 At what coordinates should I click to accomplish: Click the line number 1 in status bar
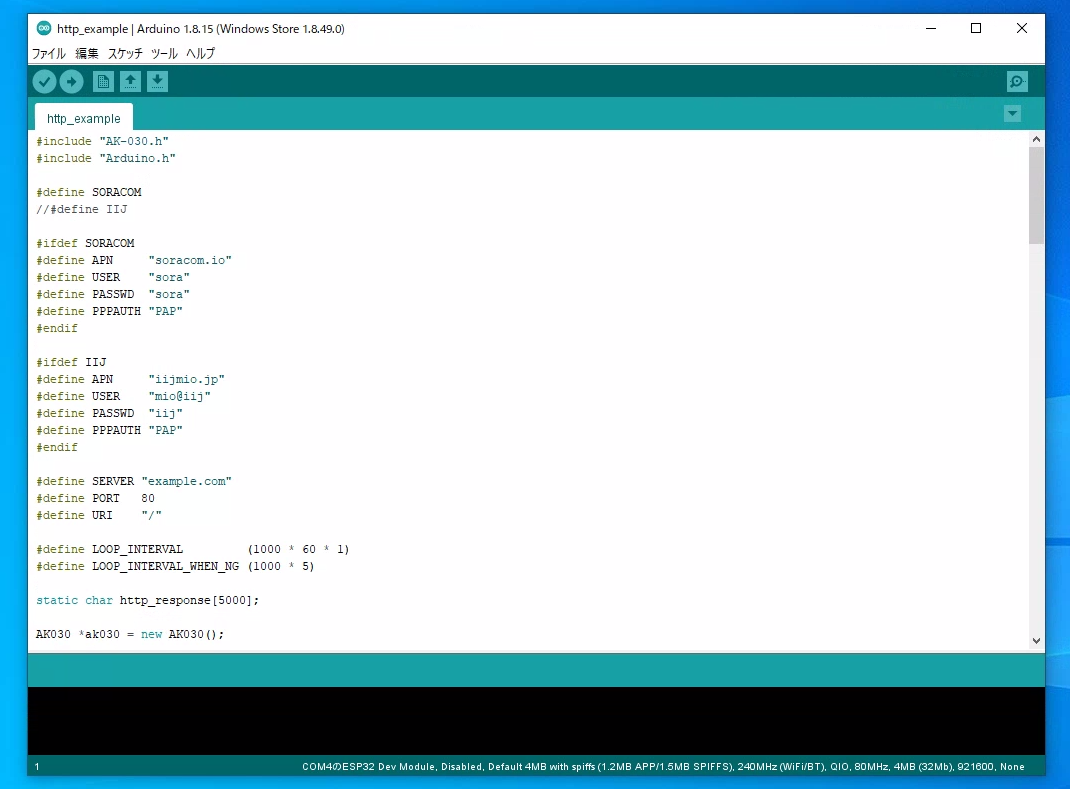click(37, 766)
